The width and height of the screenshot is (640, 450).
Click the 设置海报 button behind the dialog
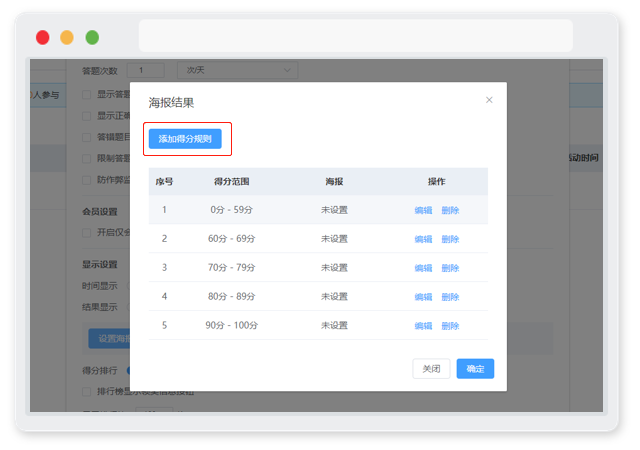[x=109, y=339]
